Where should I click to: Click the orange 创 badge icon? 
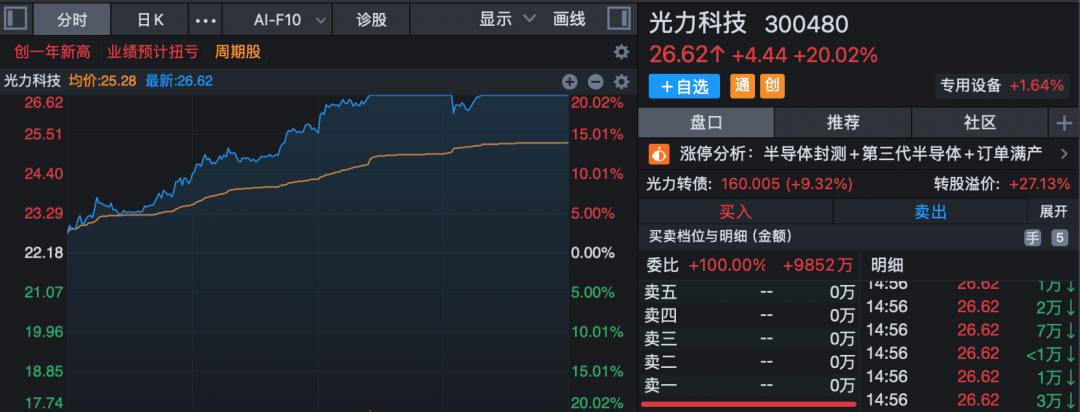tap(772, 87)
